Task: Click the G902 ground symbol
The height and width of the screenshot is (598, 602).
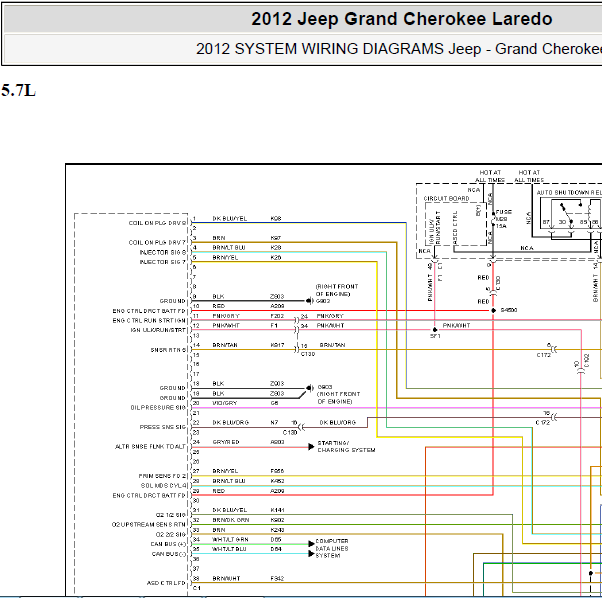Action: 309,301
